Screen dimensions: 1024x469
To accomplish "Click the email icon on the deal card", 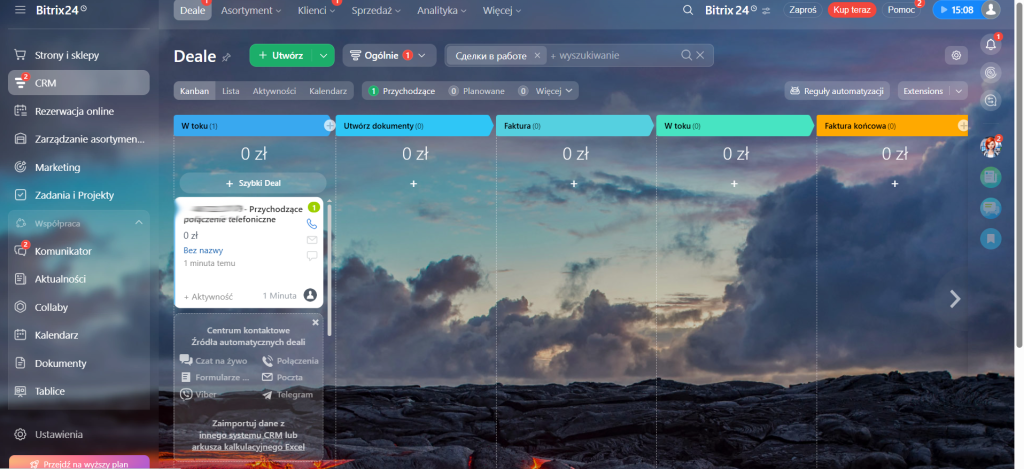I will pyautogui.click(x=311, y=240).
